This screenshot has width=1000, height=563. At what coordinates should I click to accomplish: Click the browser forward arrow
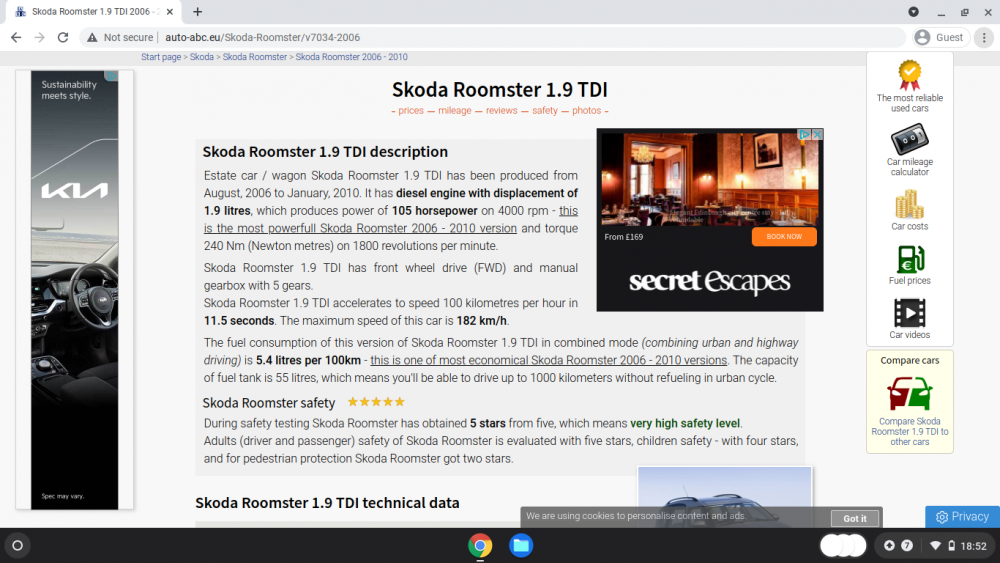40,38
